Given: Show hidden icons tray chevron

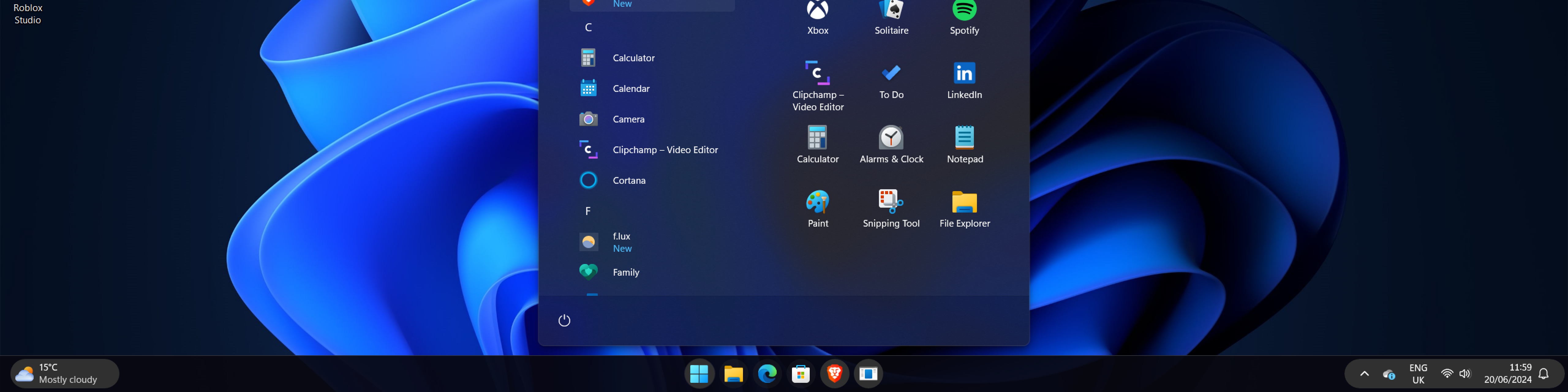Looking at the screenshot, I should (1364, 374).
